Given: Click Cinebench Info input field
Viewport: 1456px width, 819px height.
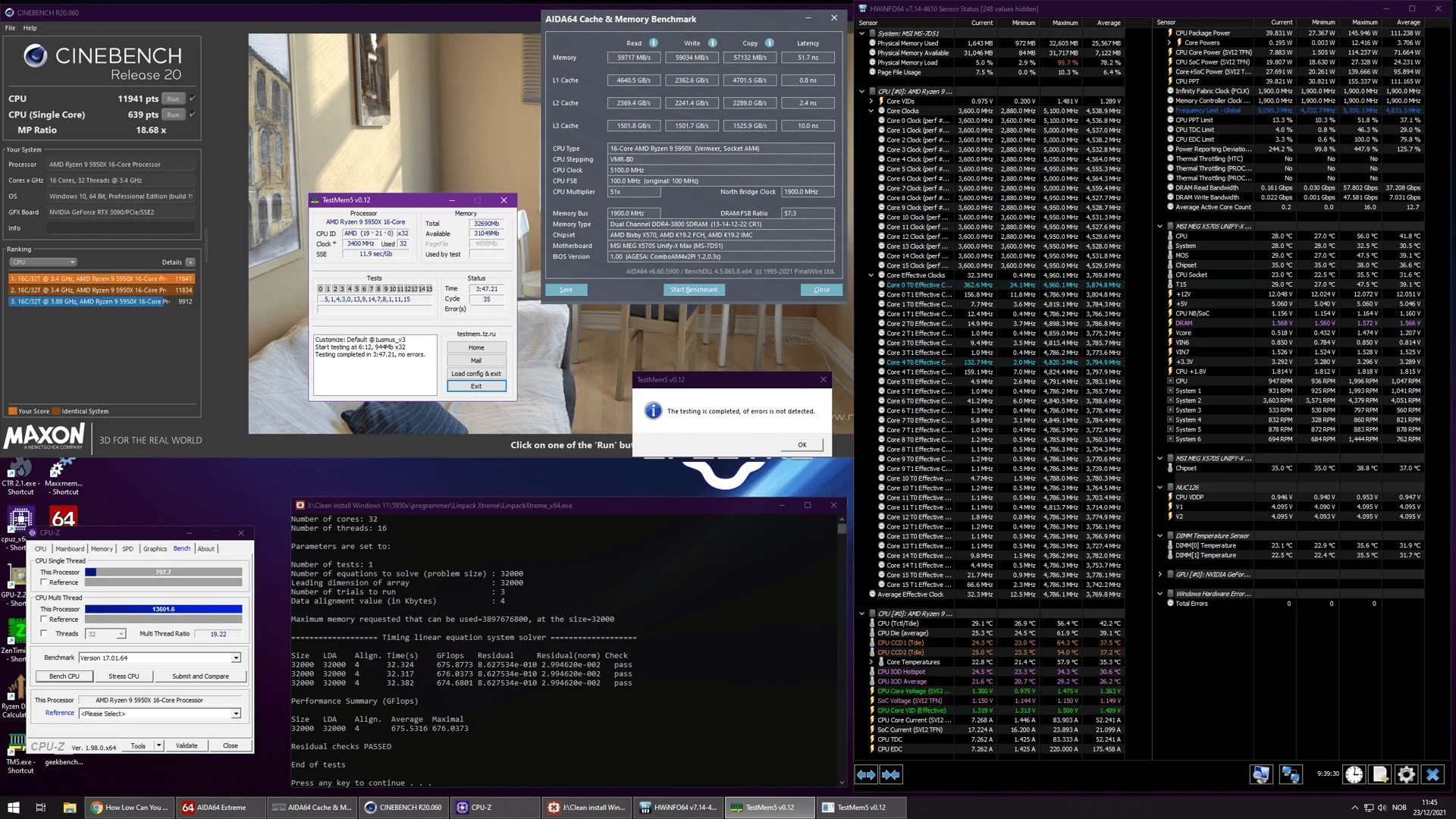Looking at the screenshot, I should (121, 228).
